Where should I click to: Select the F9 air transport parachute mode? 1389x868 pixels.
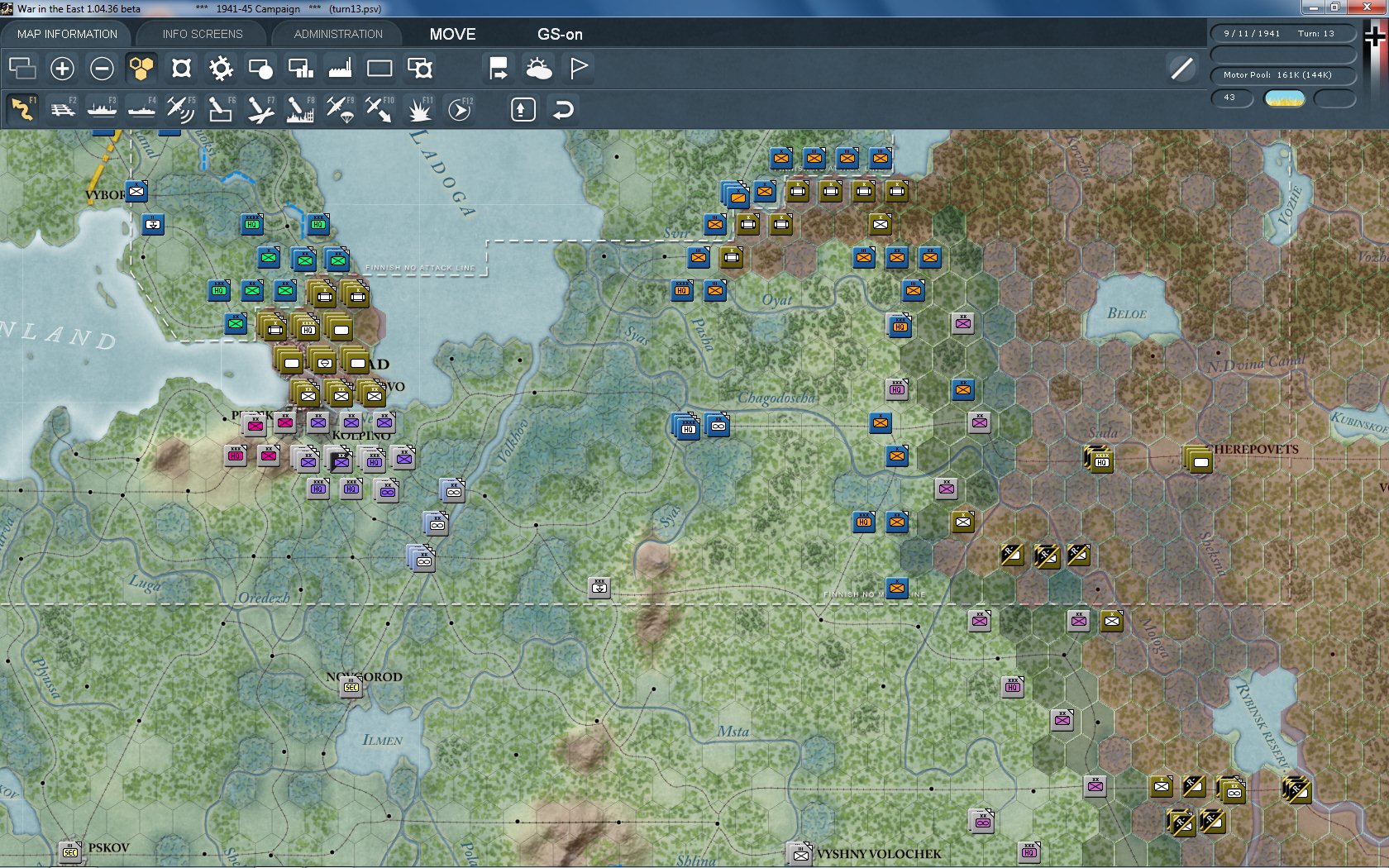pos(340,109)
